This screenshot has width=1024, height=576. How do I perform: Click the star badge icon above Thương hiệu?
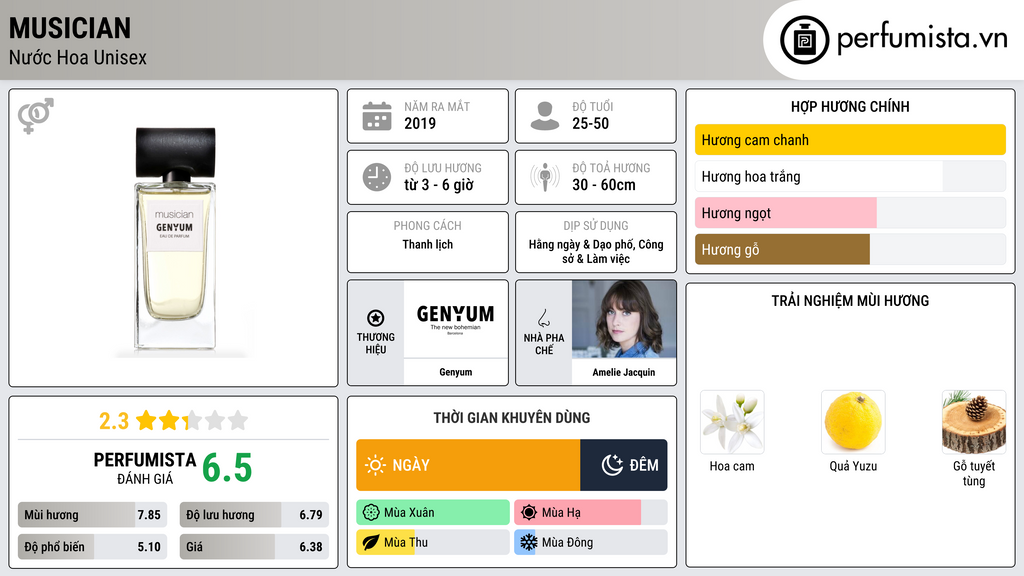(376, 318)
